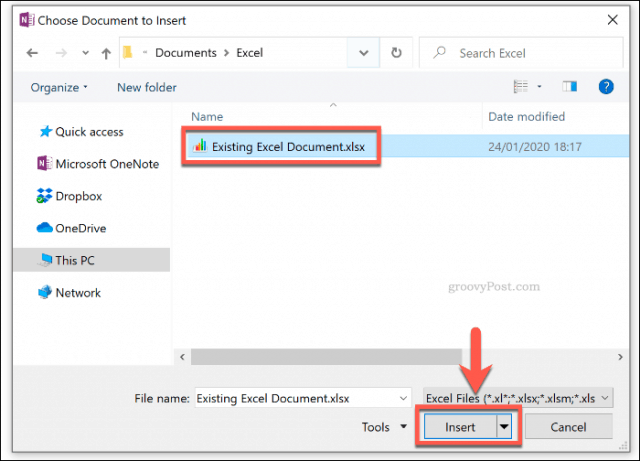Select Existing Excel Document.xlsx file

288,147
